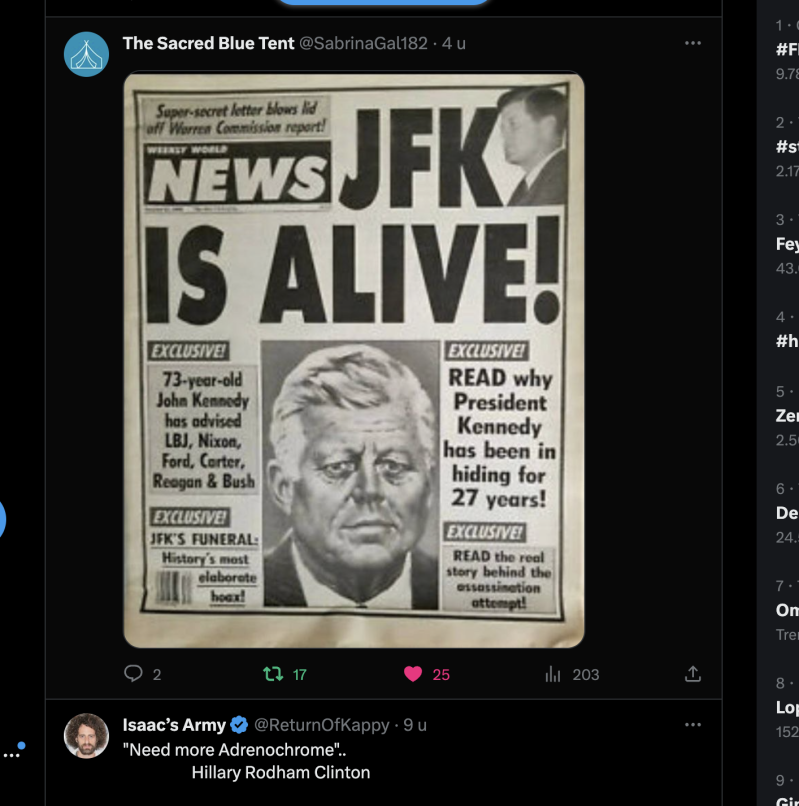Visit the @ReturnOfKappy handle
Viewport: 799px width, 806px height.
point(321,724)
